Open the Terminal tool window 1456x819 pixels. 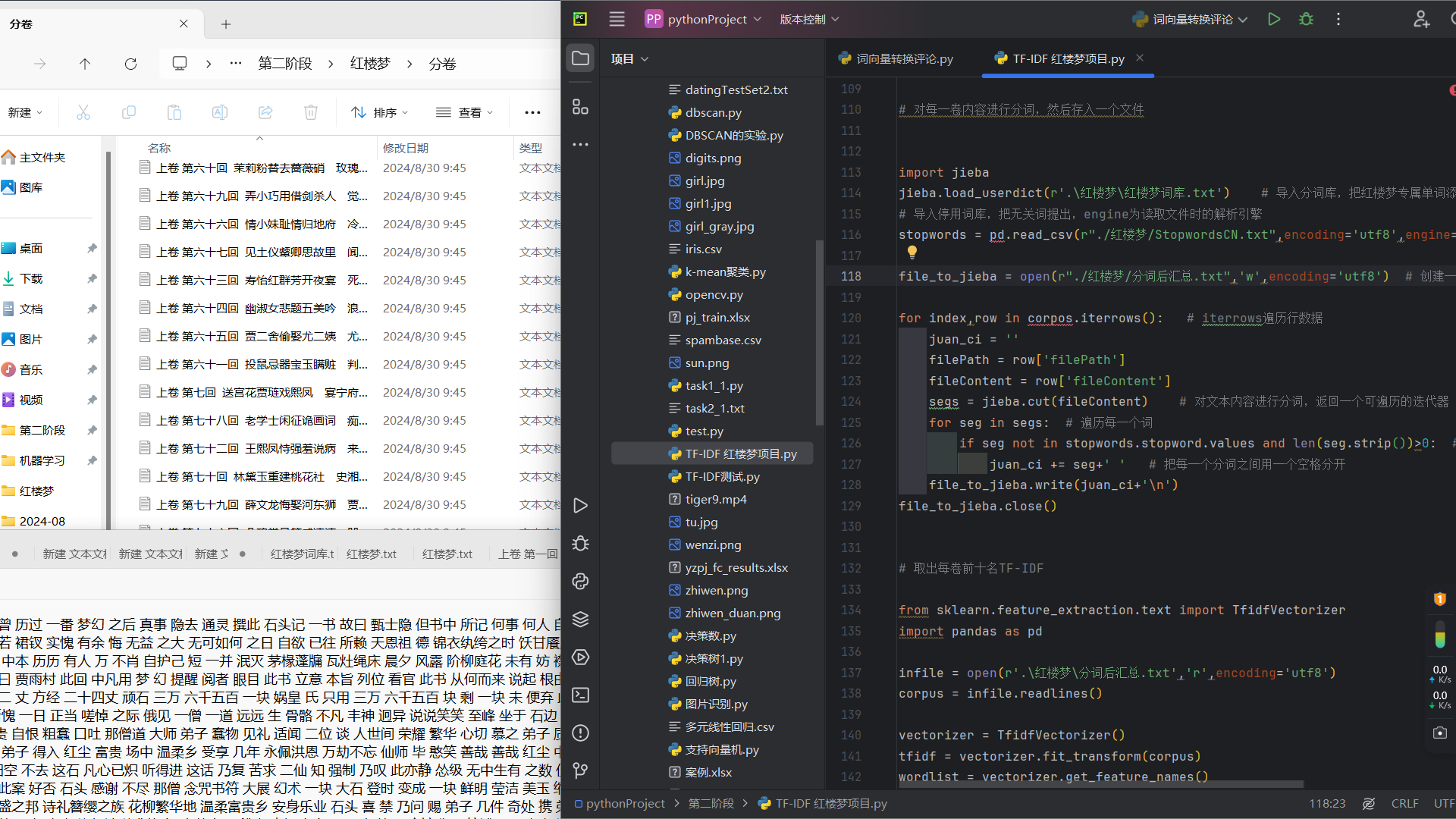tap(580, 695)
